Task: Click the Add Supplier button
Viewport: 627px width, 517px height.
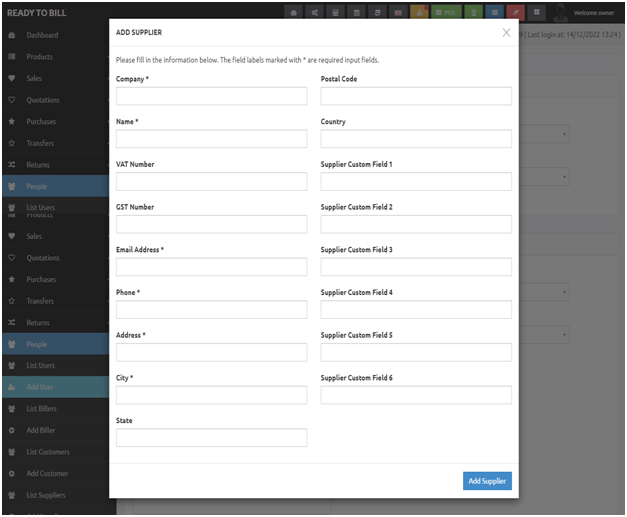Action: click(487, 481)
